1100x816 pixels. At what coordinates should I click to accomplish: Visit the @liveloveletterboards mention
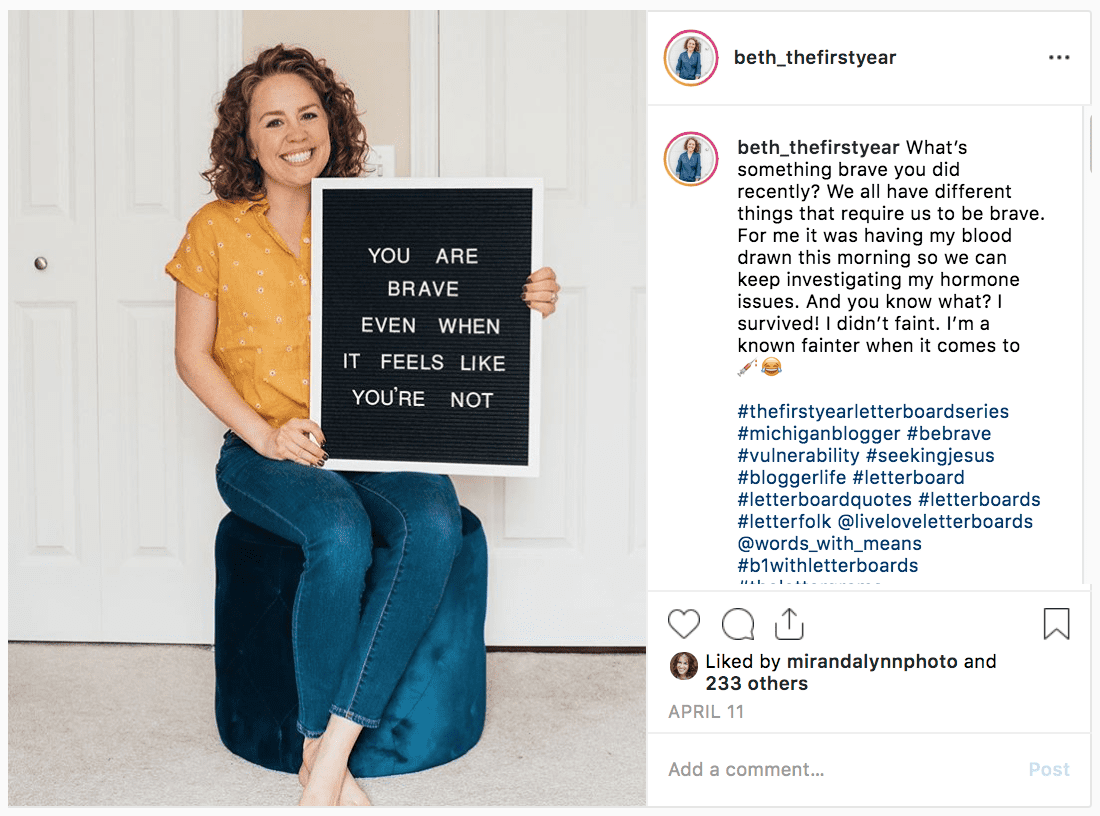[935, 521]
